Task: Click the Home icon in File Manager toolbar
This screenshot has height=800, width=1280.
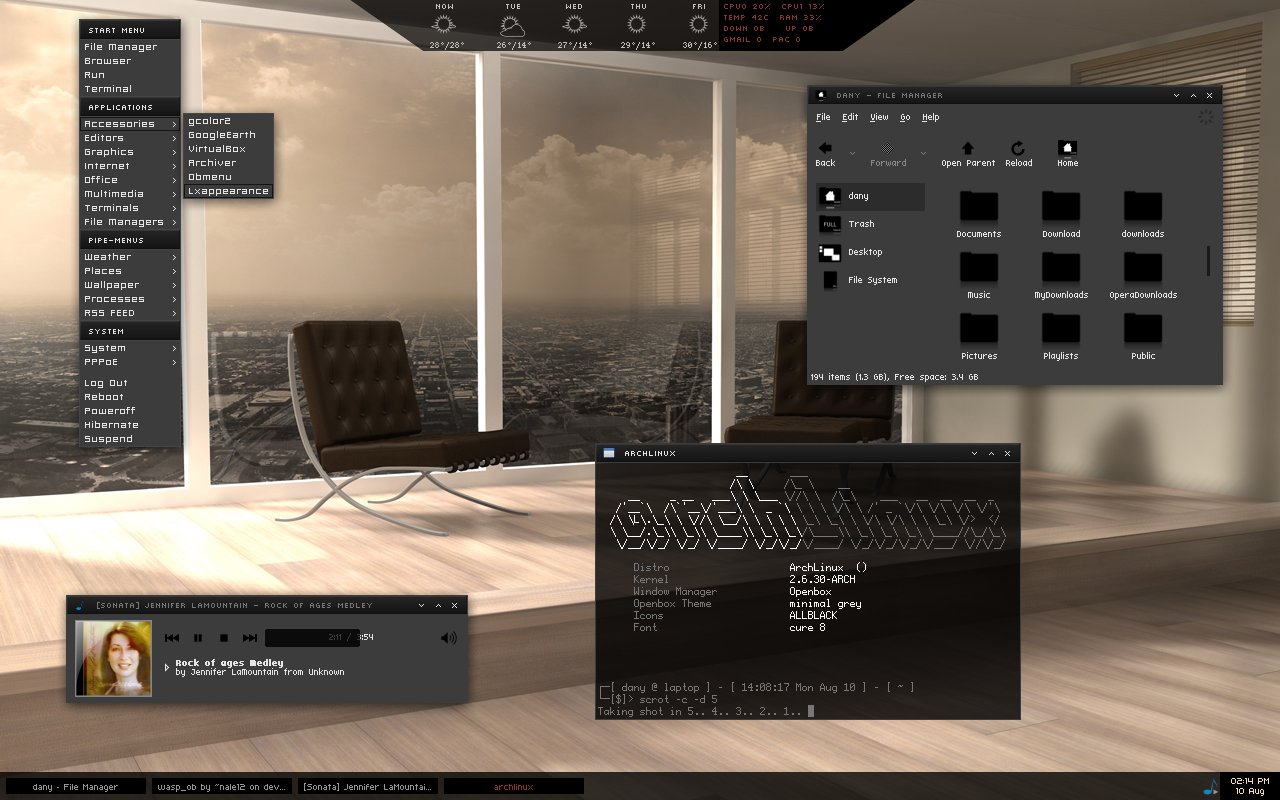Action: click(1067, 148)
